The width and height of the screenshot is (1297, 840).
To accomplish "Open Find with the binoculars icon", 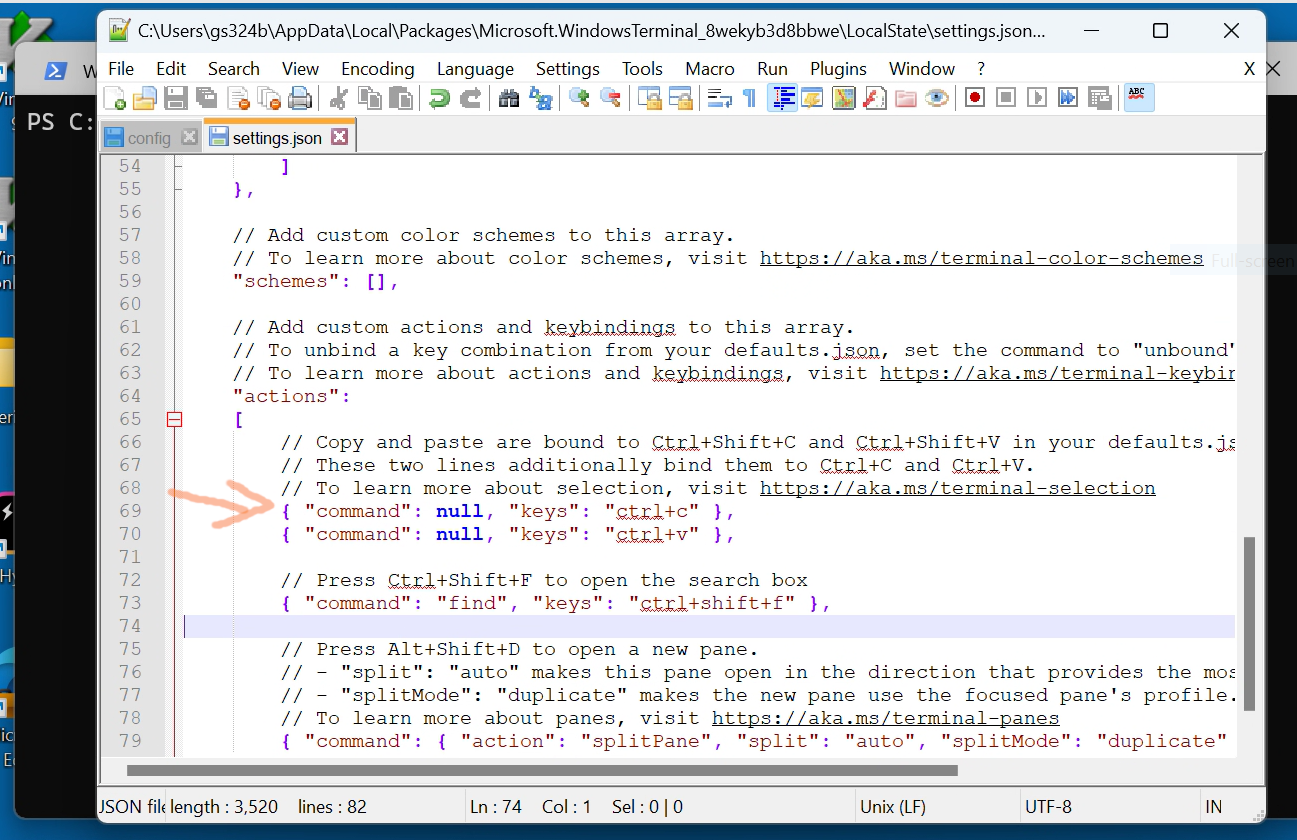I will [x=508, y=98].
